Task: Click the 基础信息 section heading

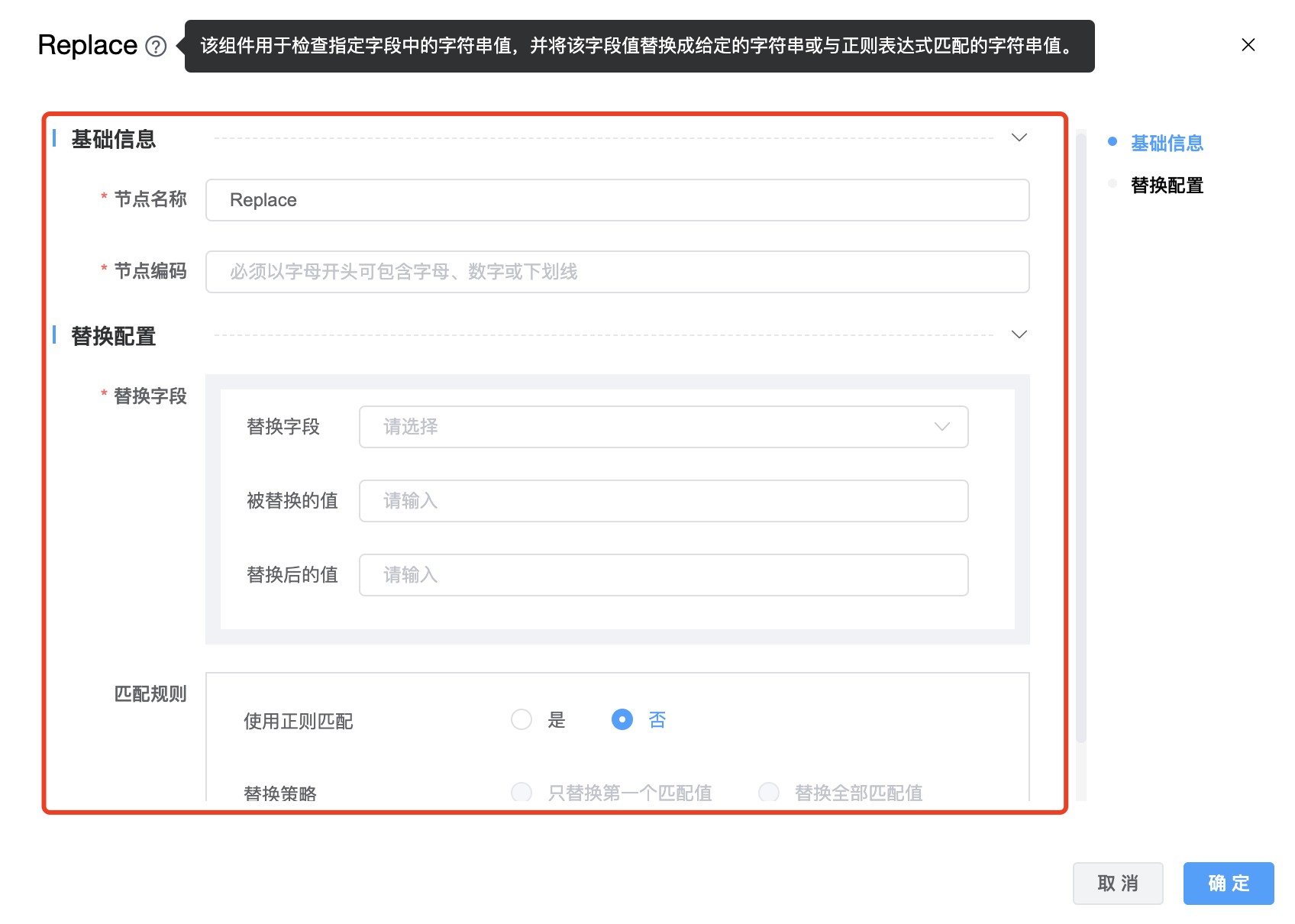Action: pyautogui.click(x=114, y=139)
